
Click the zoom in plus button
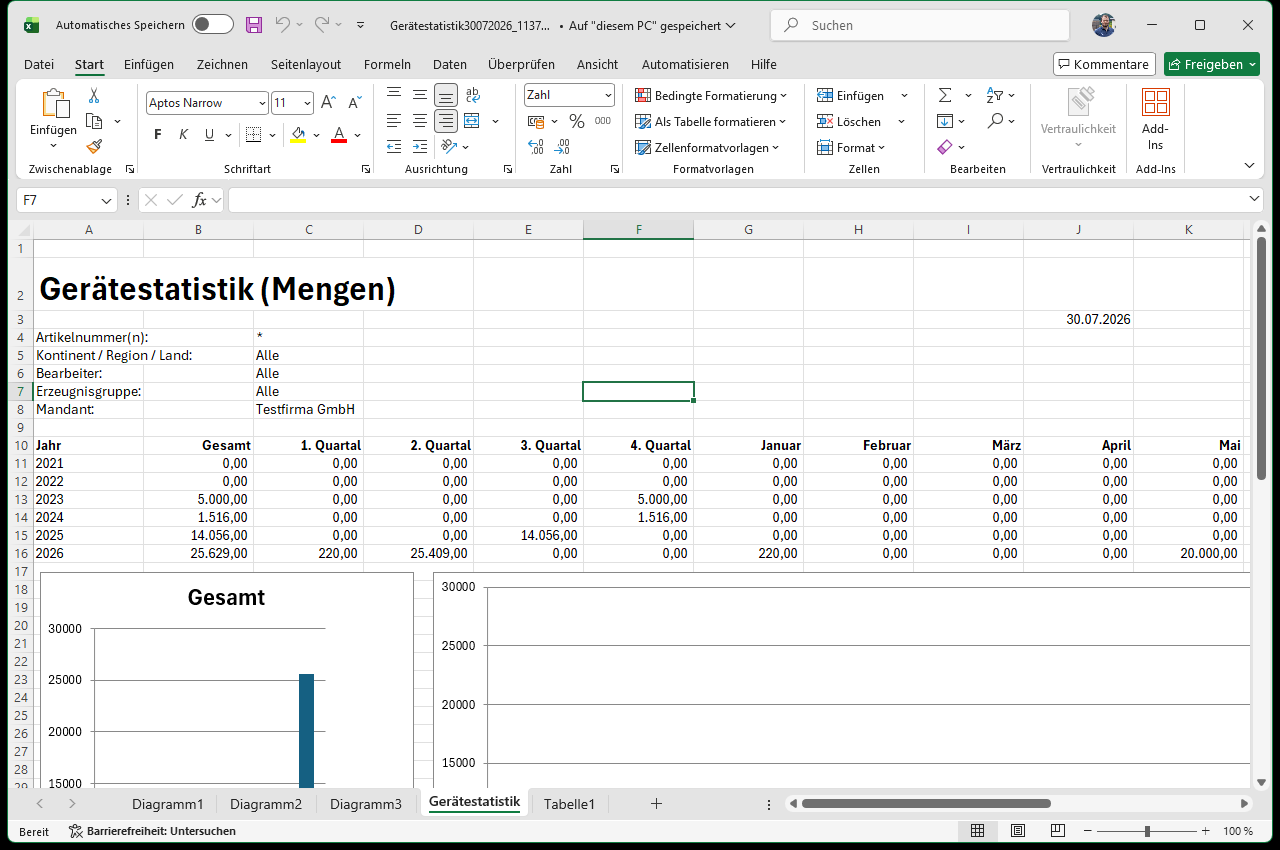[x=1205, y=831]
